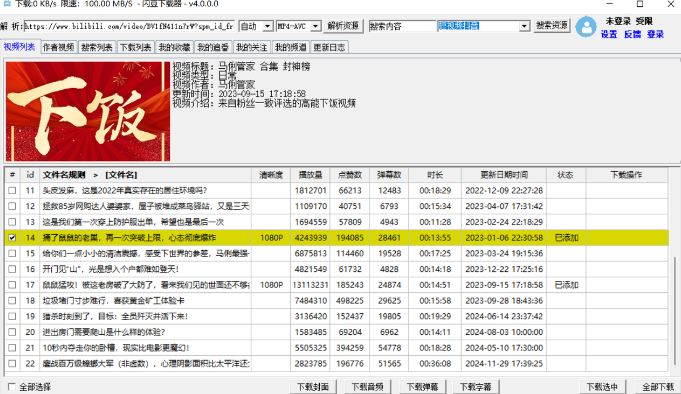Click the 下载音频 button
The height and width of the screenshot is (394, 681).
[x=367, y=387]
